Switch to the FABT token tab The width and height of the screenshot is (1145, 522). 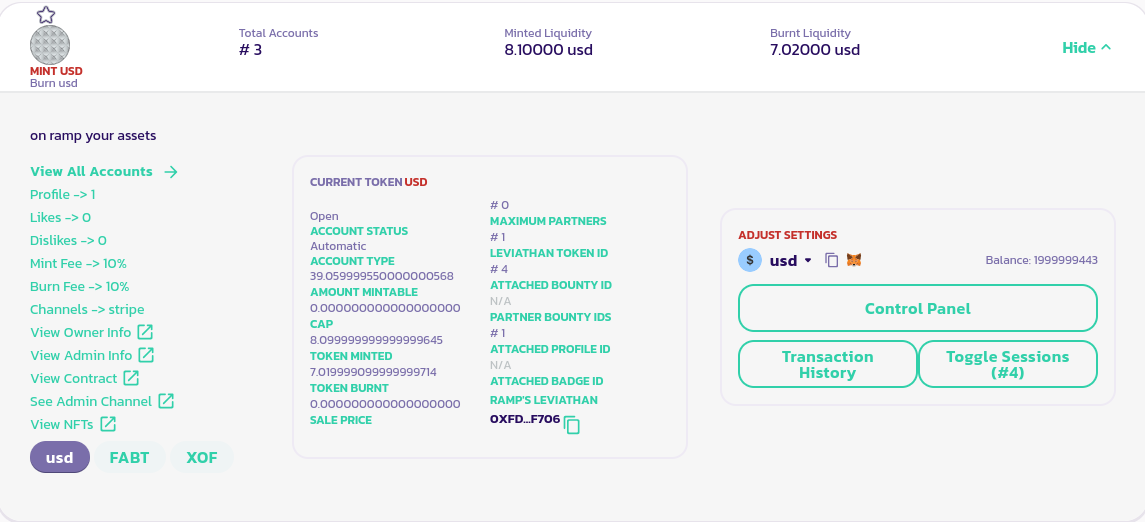(x=129, y=458)
